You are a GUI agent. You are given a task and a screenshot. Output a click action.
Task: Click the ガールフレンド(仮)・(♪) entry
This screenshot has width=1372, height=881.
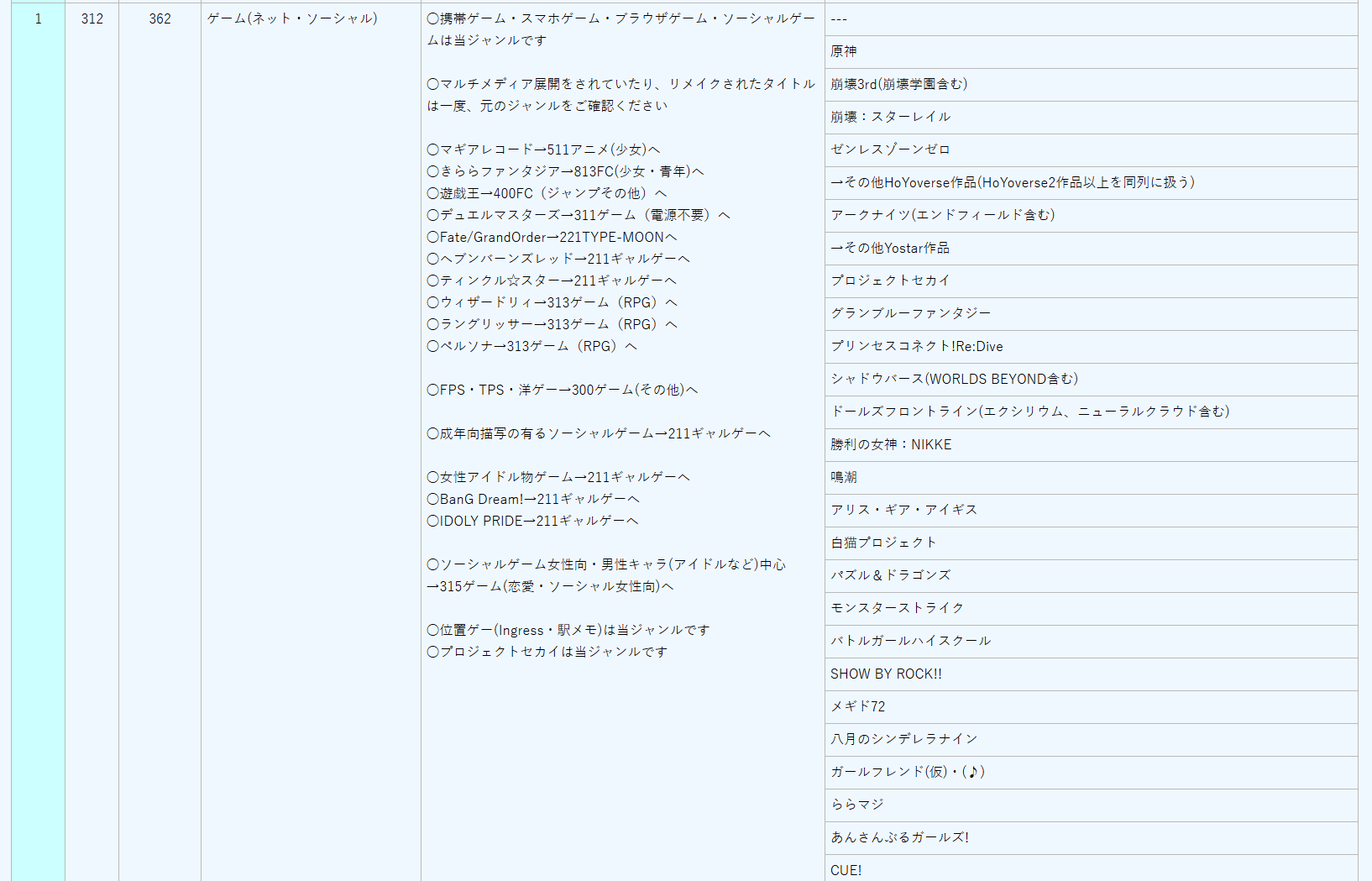[x=1091, y=772]
